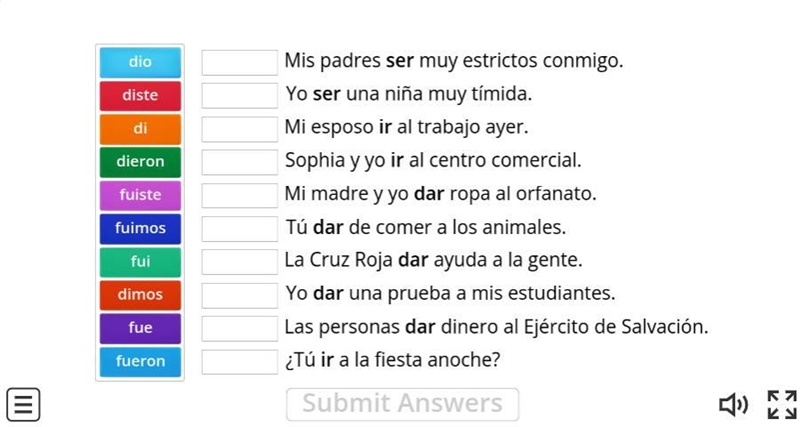Image resolution: width=800 pixels, height=427 pixels.
Task: Submit answers with the Submit Answers button
Action: pyautogui.click(x=403, y=404)
